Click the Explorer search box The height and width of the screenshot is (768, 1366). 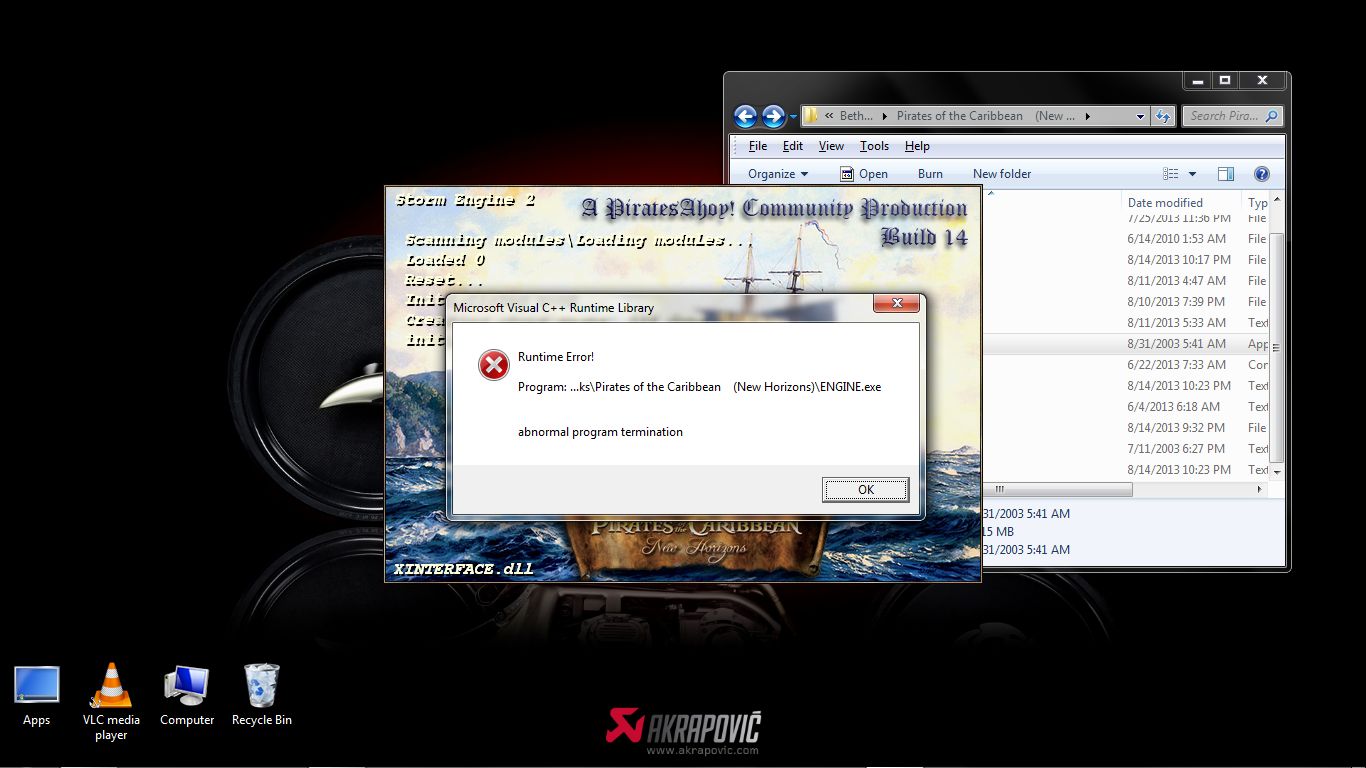[1232, 116]
